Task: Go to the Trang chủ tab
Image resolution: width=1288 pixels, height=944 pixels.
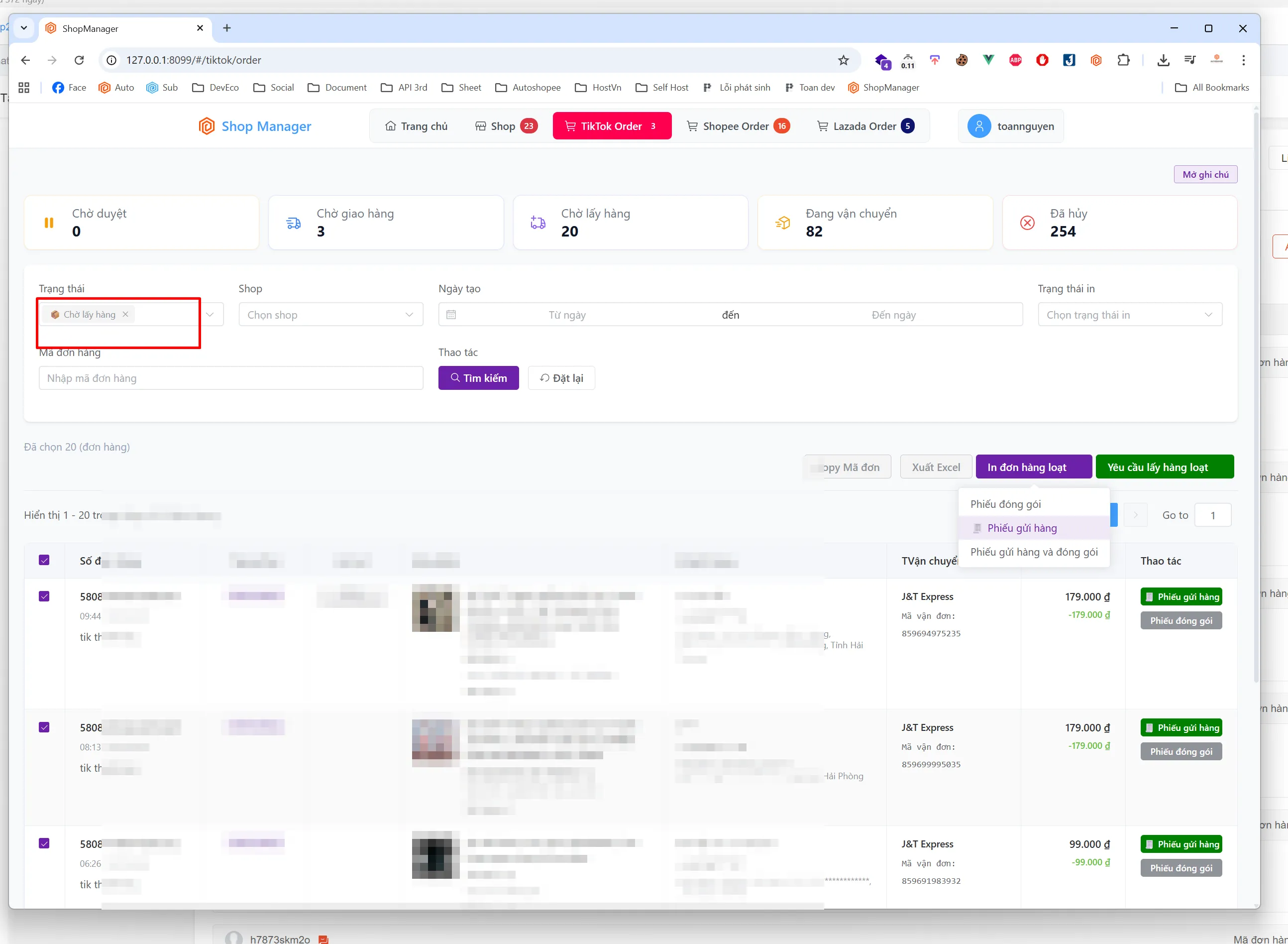Action: point(416,126)
